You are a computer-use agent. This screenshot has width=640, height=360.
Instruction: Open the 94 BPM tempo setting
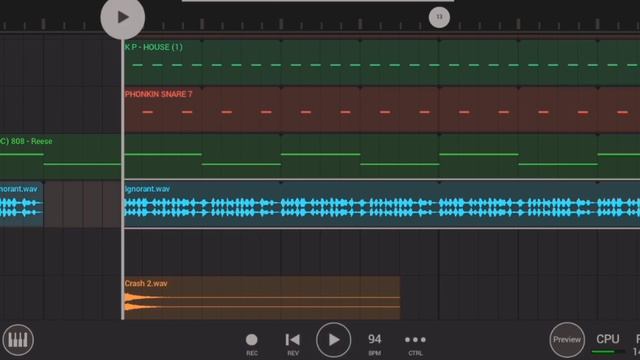[x=374, y=344]
